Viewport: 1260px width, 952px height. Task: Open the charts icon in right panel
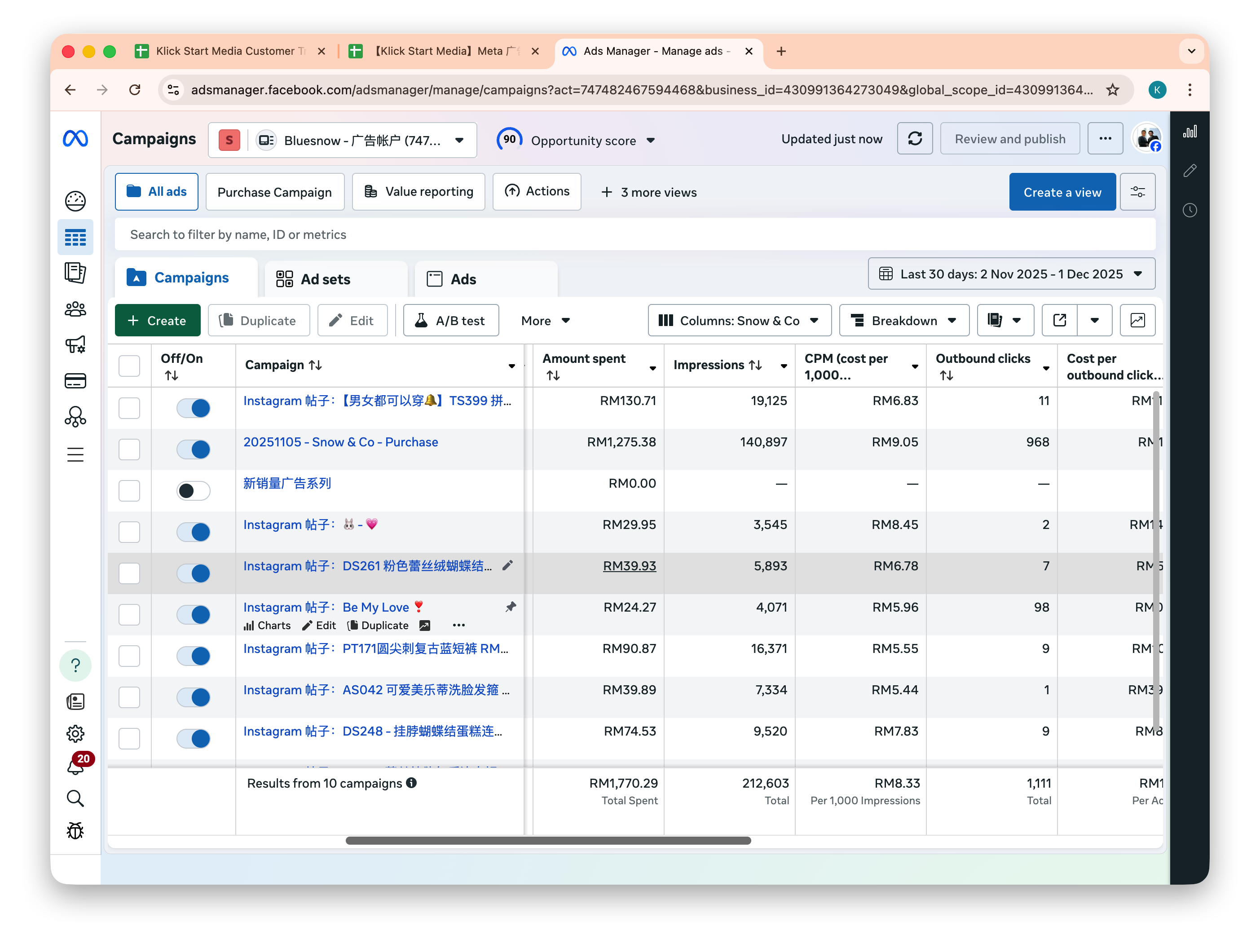1190,132
